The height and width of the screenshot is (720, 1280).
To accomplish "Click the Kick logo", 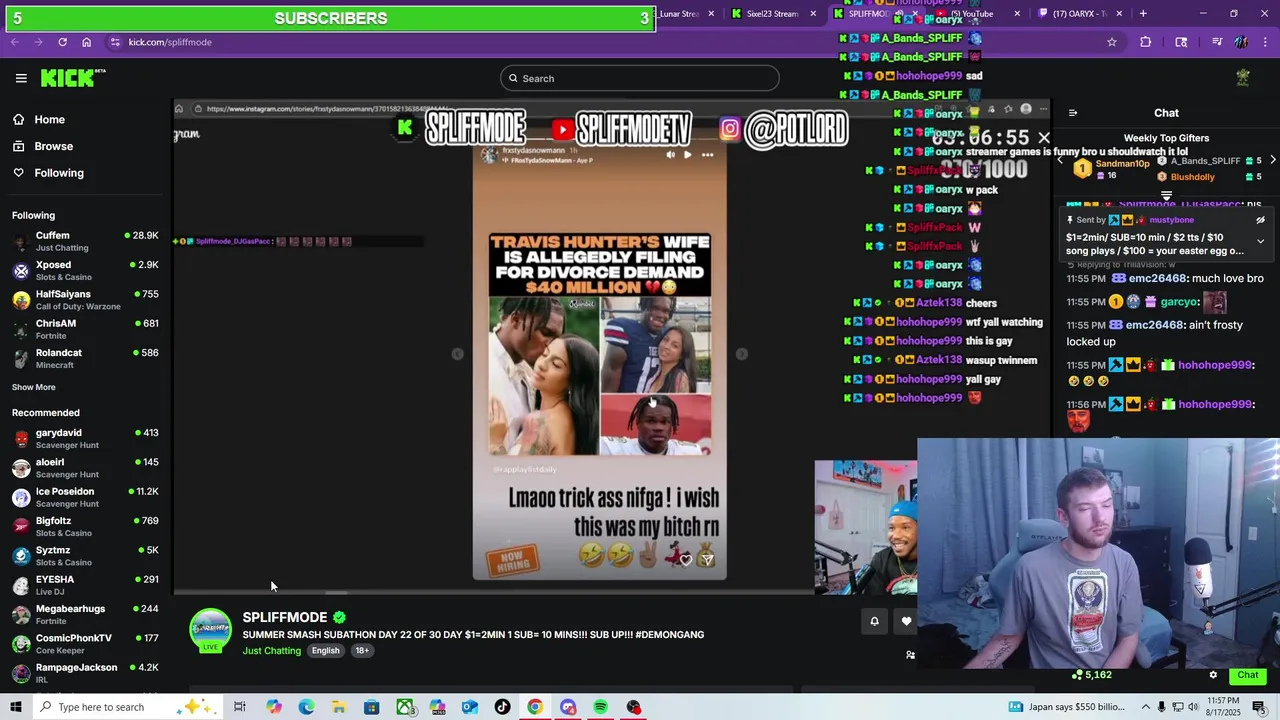I will pyautogui.click(x=73, y=78).
